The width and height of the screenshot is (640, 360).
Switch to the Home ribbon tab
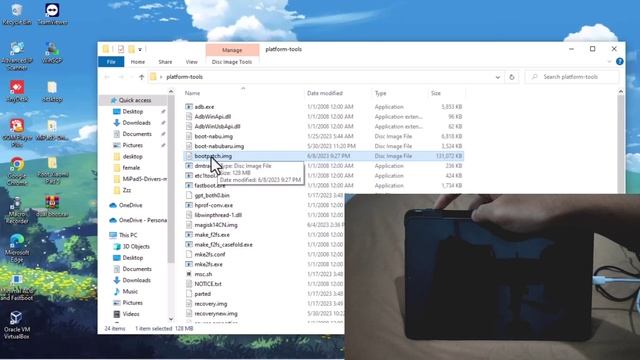pos(138,62)
